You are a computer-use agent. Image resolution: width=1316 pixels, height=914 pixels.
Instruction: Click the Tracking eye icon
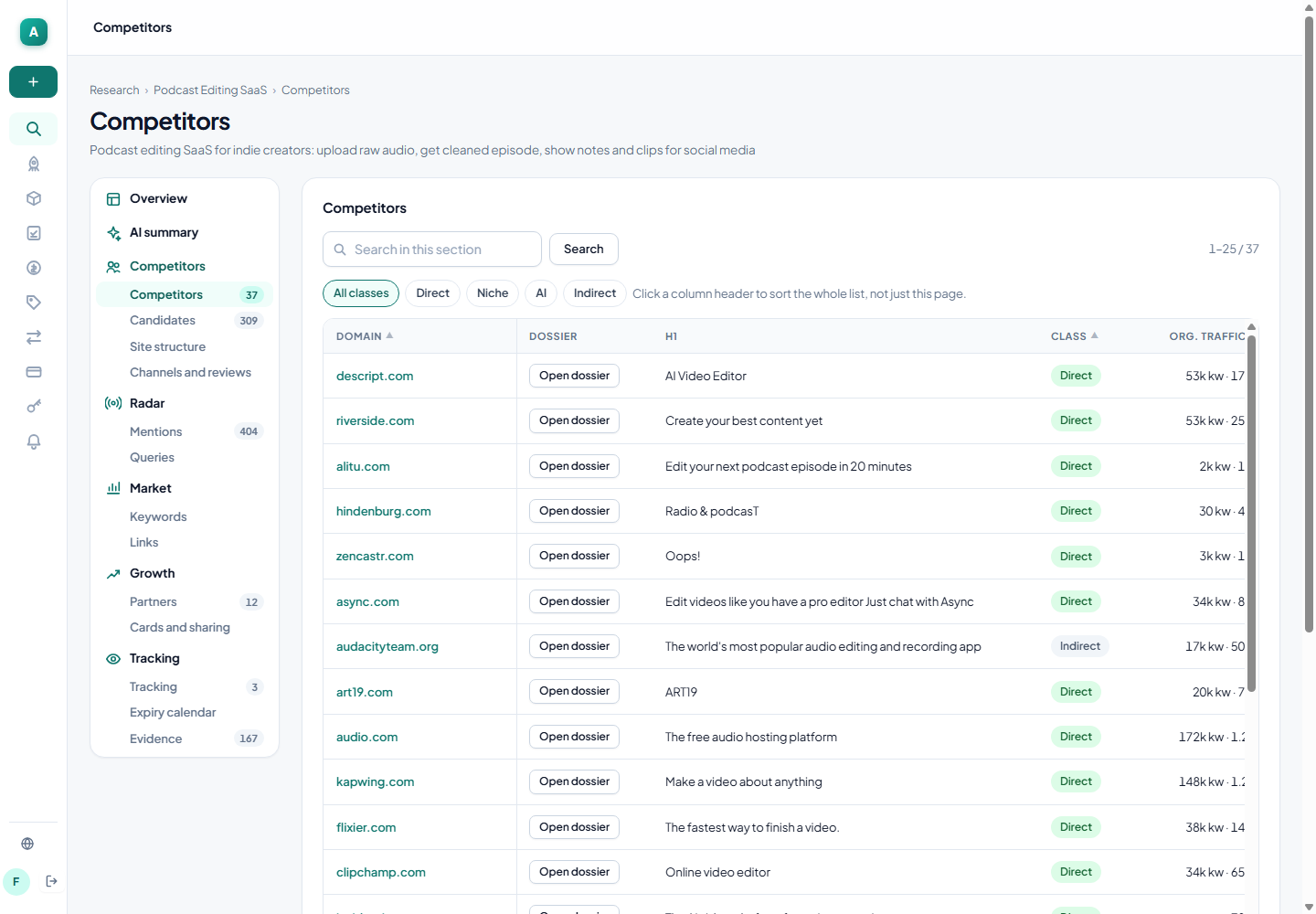[113, 659]
